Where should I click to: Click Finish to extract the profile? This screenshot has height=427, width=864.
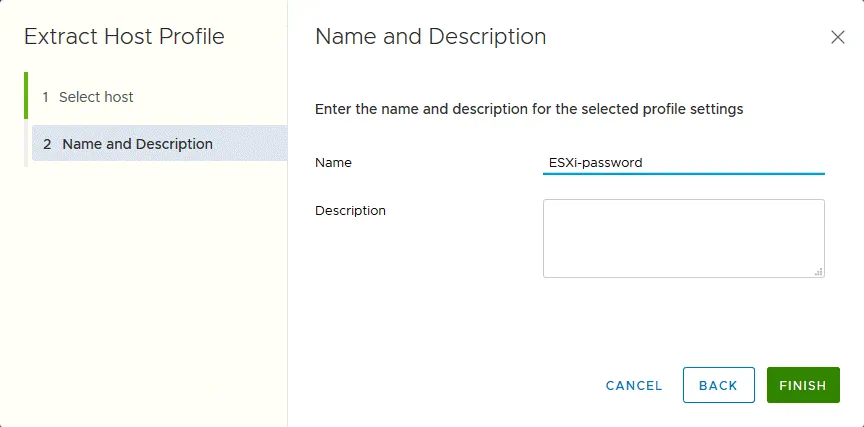click(x=802, y=385)
